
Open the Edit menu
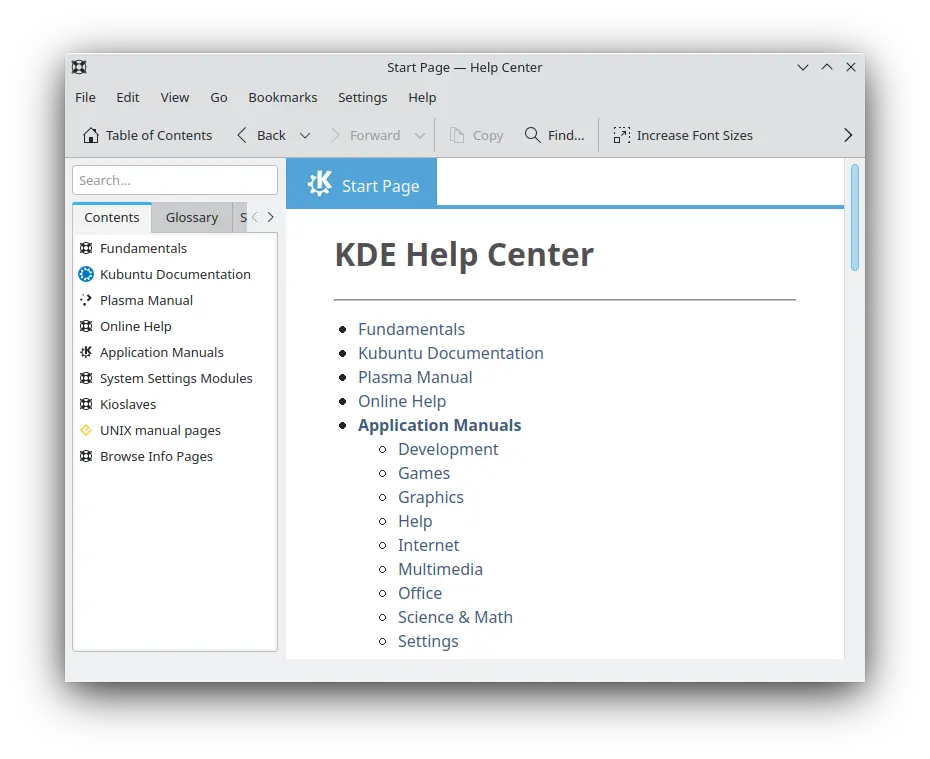coord(128,97)
